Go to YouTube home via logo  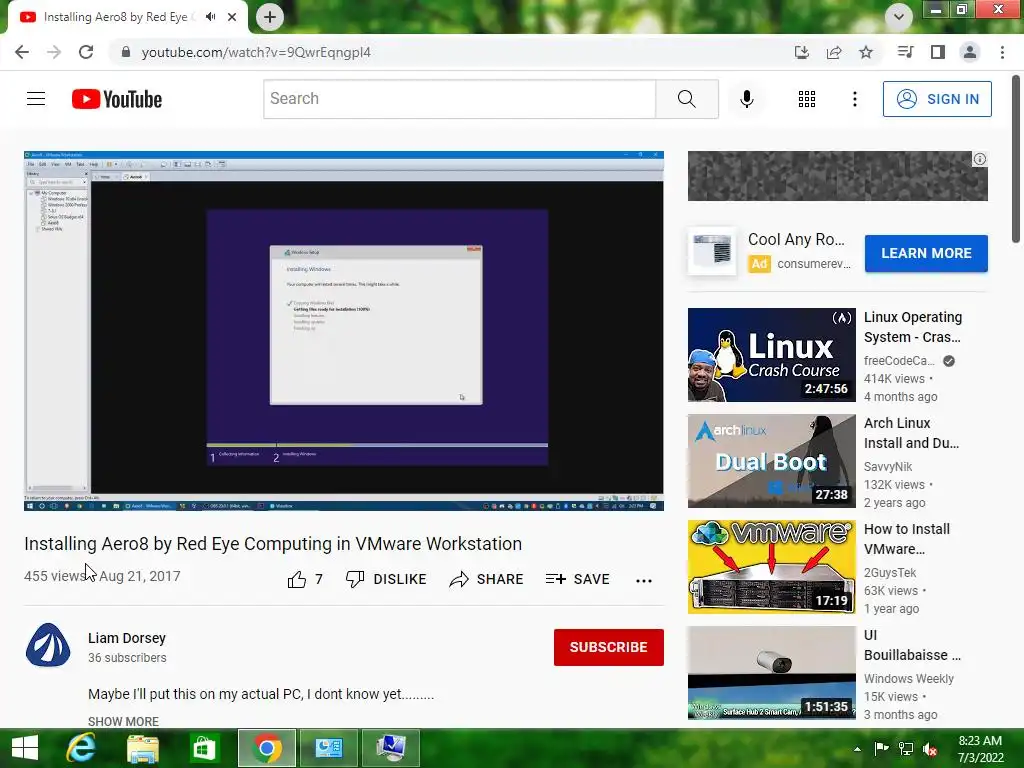tap(117, 99)
